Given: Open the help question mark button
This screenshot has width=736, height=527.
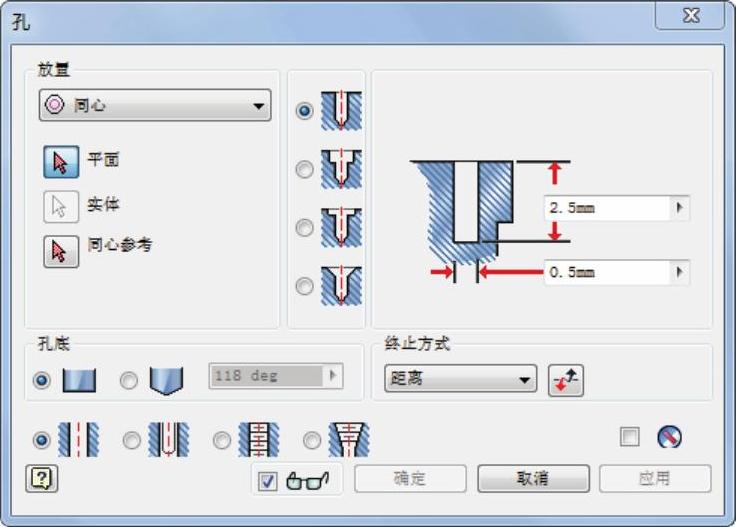Looking at the screenshot, I should pyautogui.click(x=42, y=479).
